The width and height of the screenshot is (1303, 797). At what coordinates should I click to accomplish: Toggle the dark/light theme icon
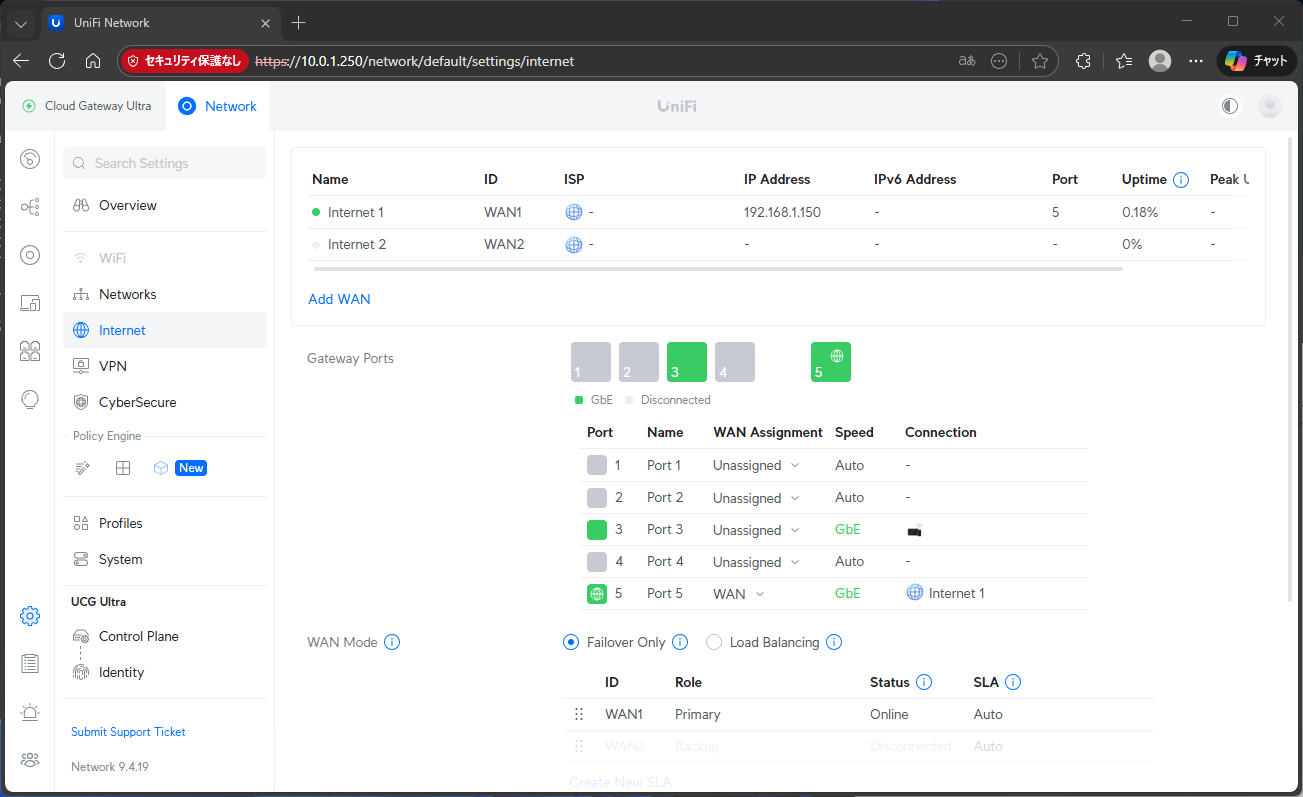1230,106
